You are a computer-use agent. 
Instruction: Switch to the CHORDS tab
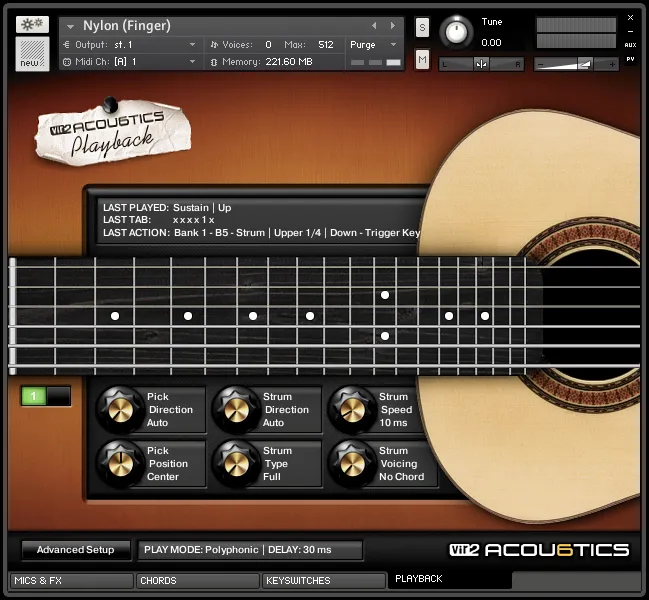[198, 581]
